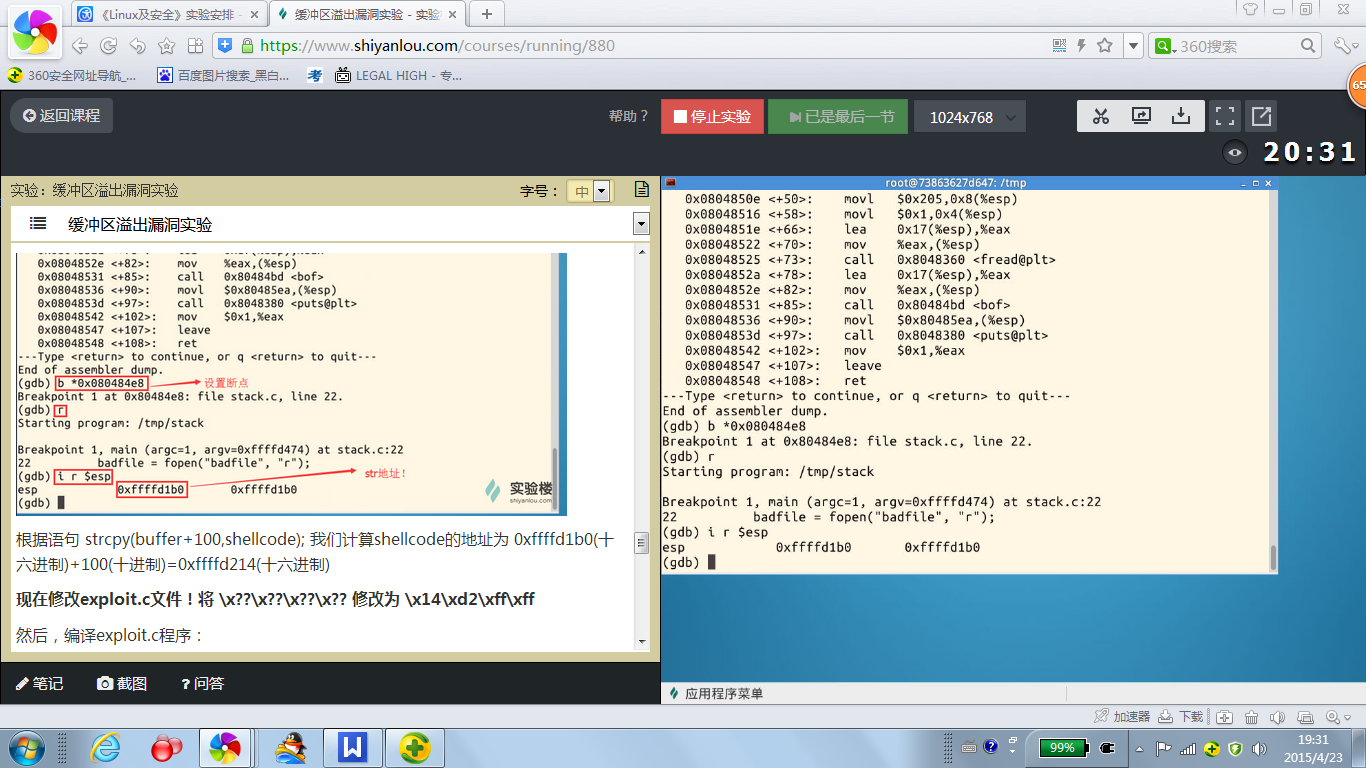Click browser refresh icon
The height and width of the screenshot is (768, 1366).
(108, 46)
